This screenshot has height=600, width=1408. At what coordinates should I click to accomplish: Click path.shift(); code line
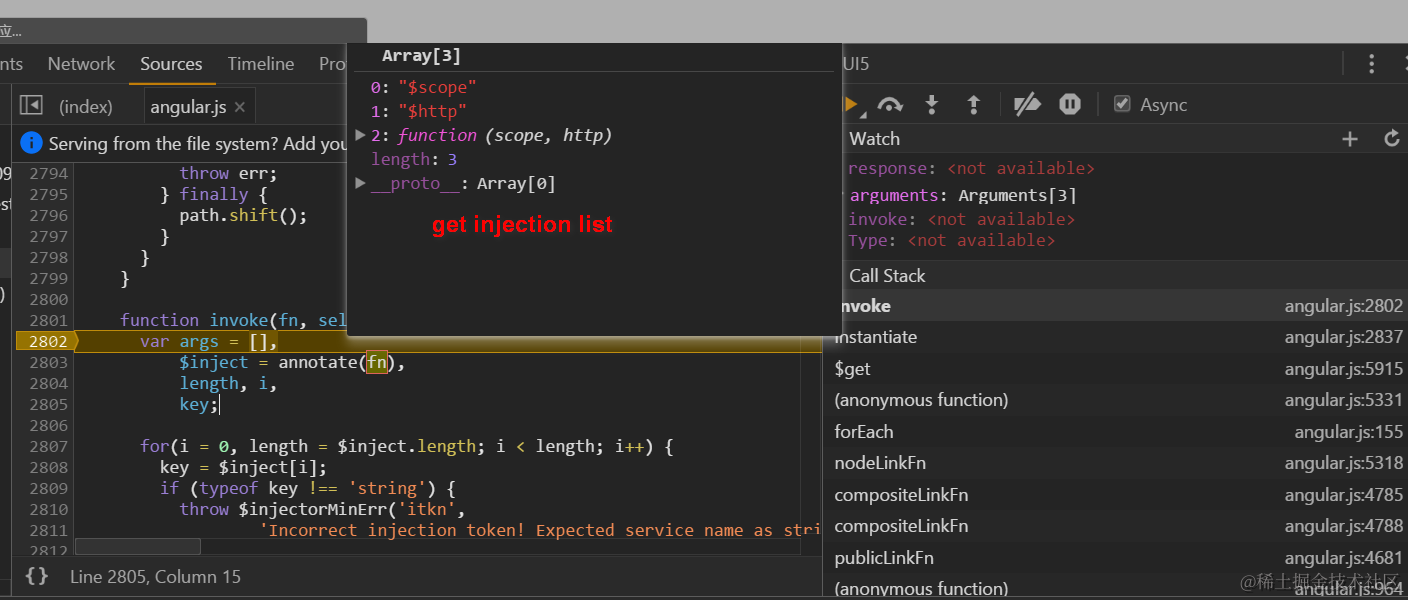pyautogui.click(x=243, y=215)
